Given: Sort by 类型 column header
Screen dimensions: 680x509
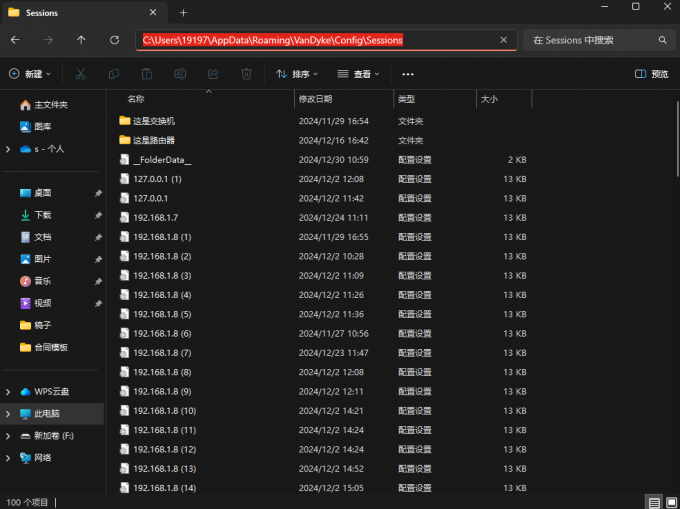Looking at the screenshot, I should point(406,99).
